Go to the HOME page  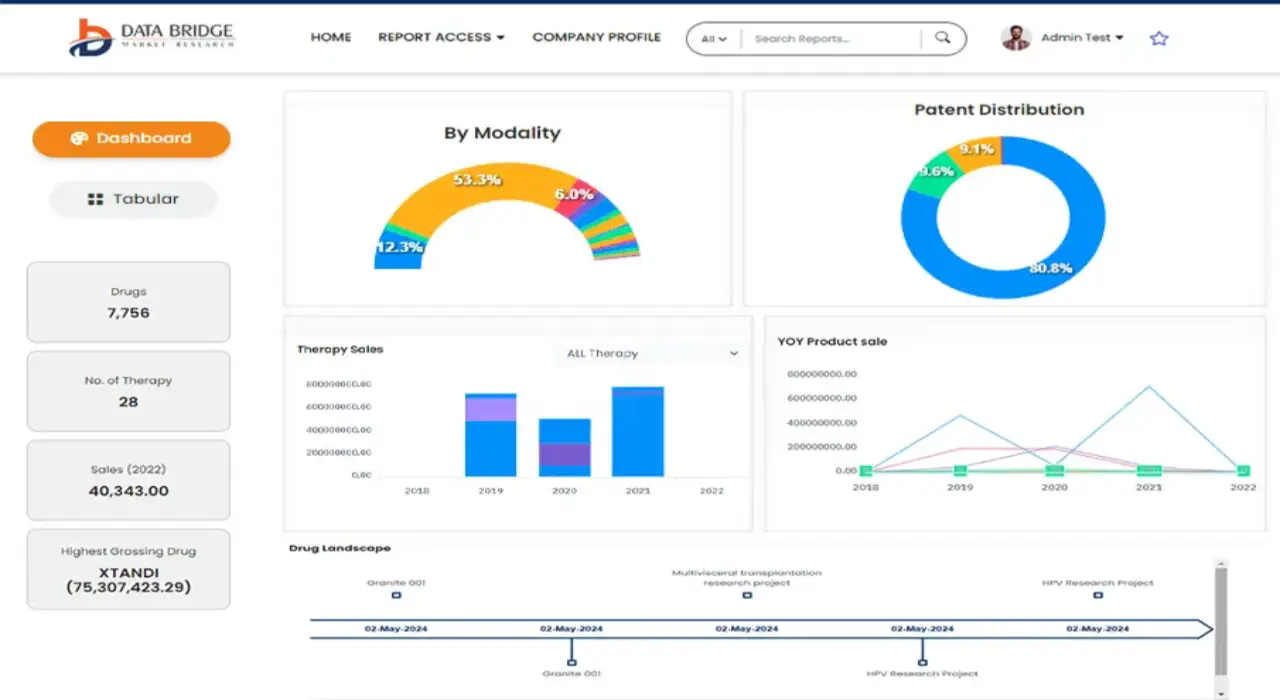(x=331, y=37)
